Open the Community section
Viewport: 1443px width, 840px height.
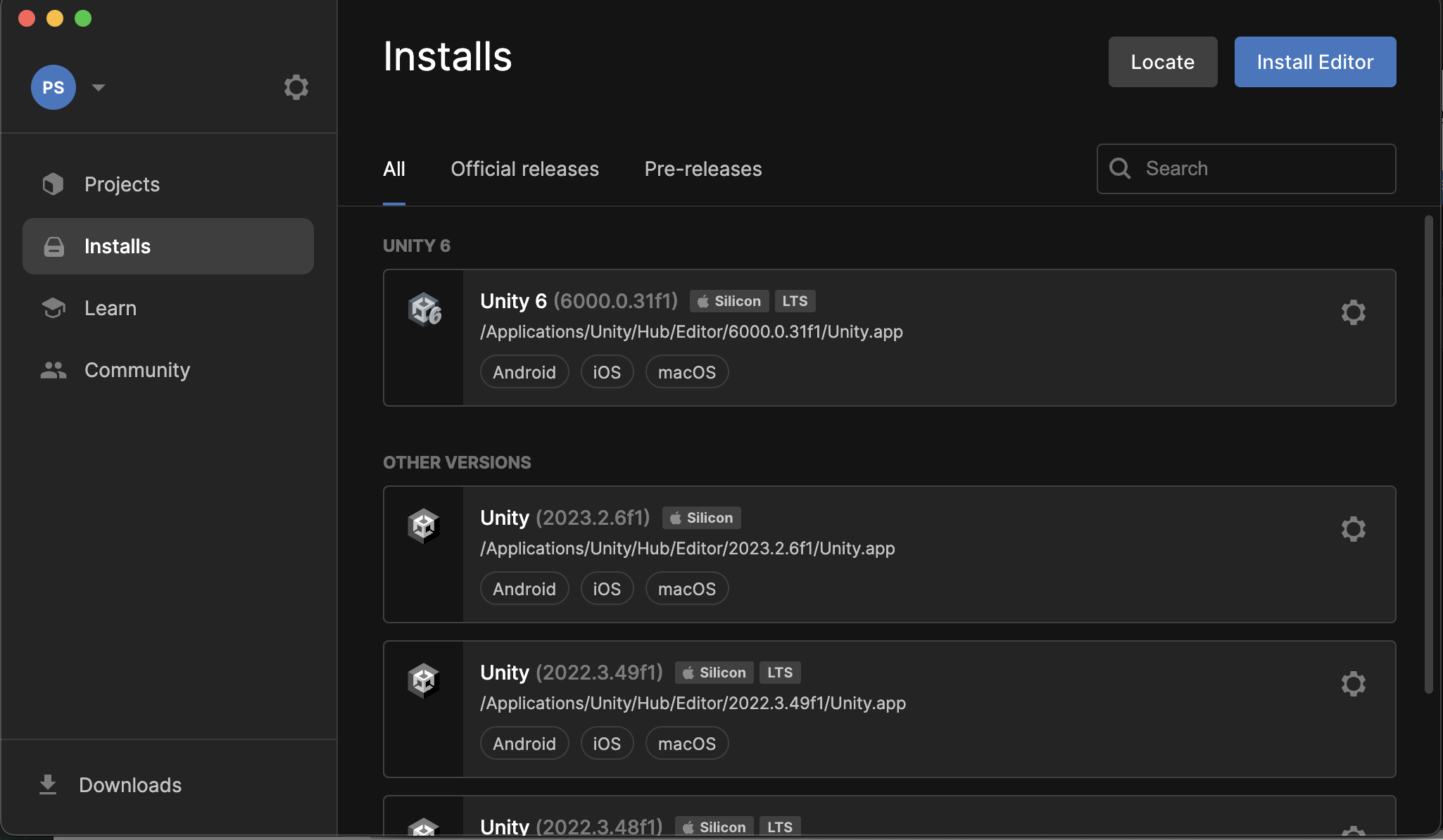point(137,370)
